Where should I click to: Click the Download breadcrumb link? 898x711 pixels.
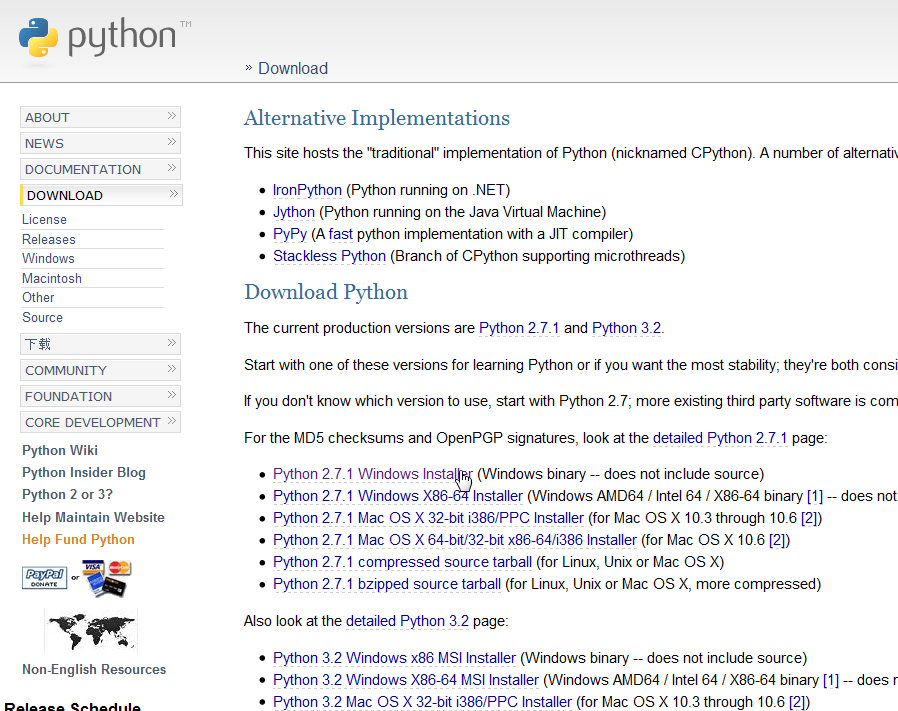point(293,68)
